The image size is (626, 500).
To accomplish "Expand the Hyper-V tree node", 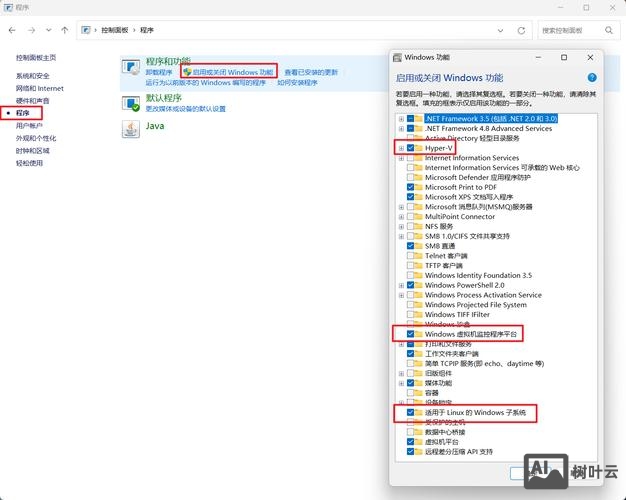I will pyautogui.click(x=401, y=148).
